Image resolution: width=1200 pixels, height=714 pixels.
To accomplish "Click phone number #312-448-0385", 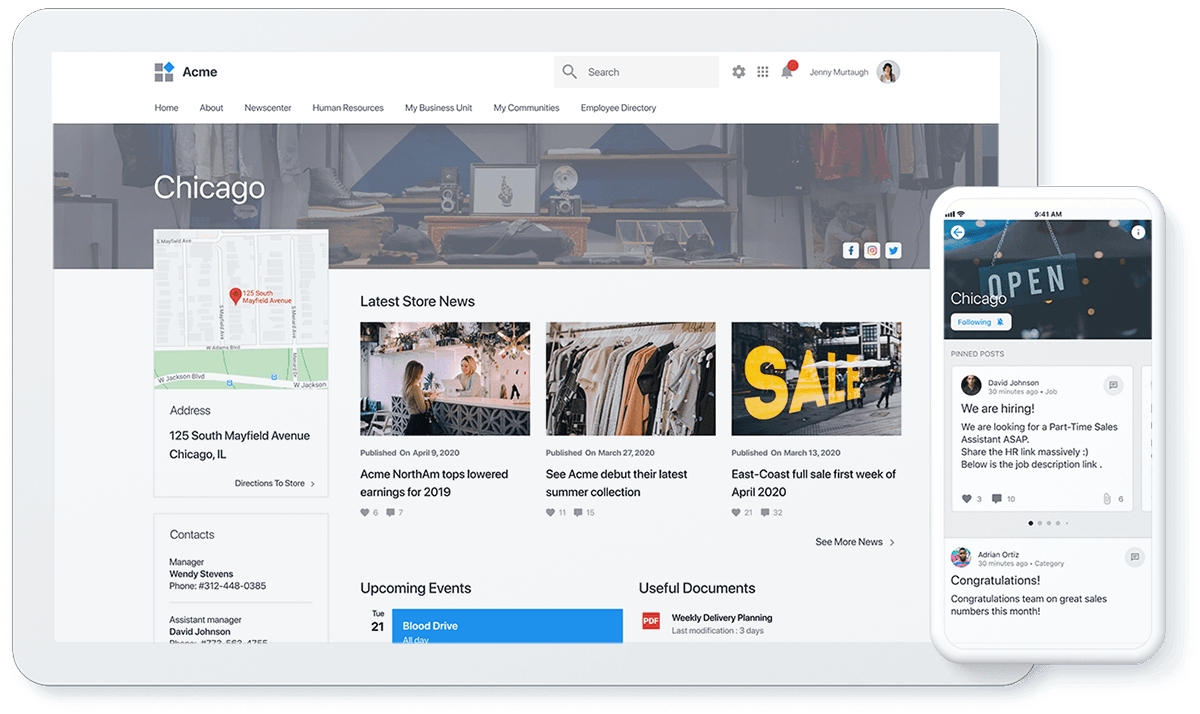I will tap(232, 586).
